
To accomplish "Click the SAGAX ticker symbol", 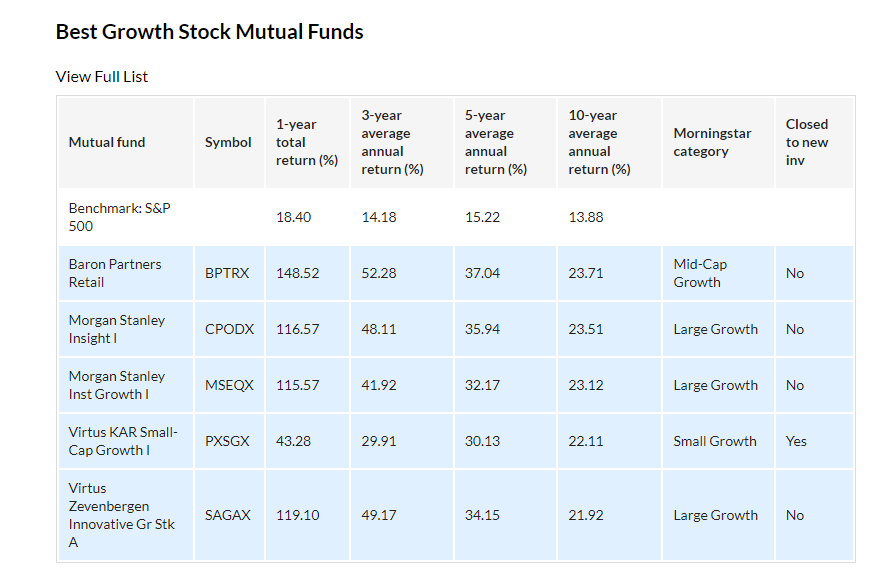I will point(228,515).
